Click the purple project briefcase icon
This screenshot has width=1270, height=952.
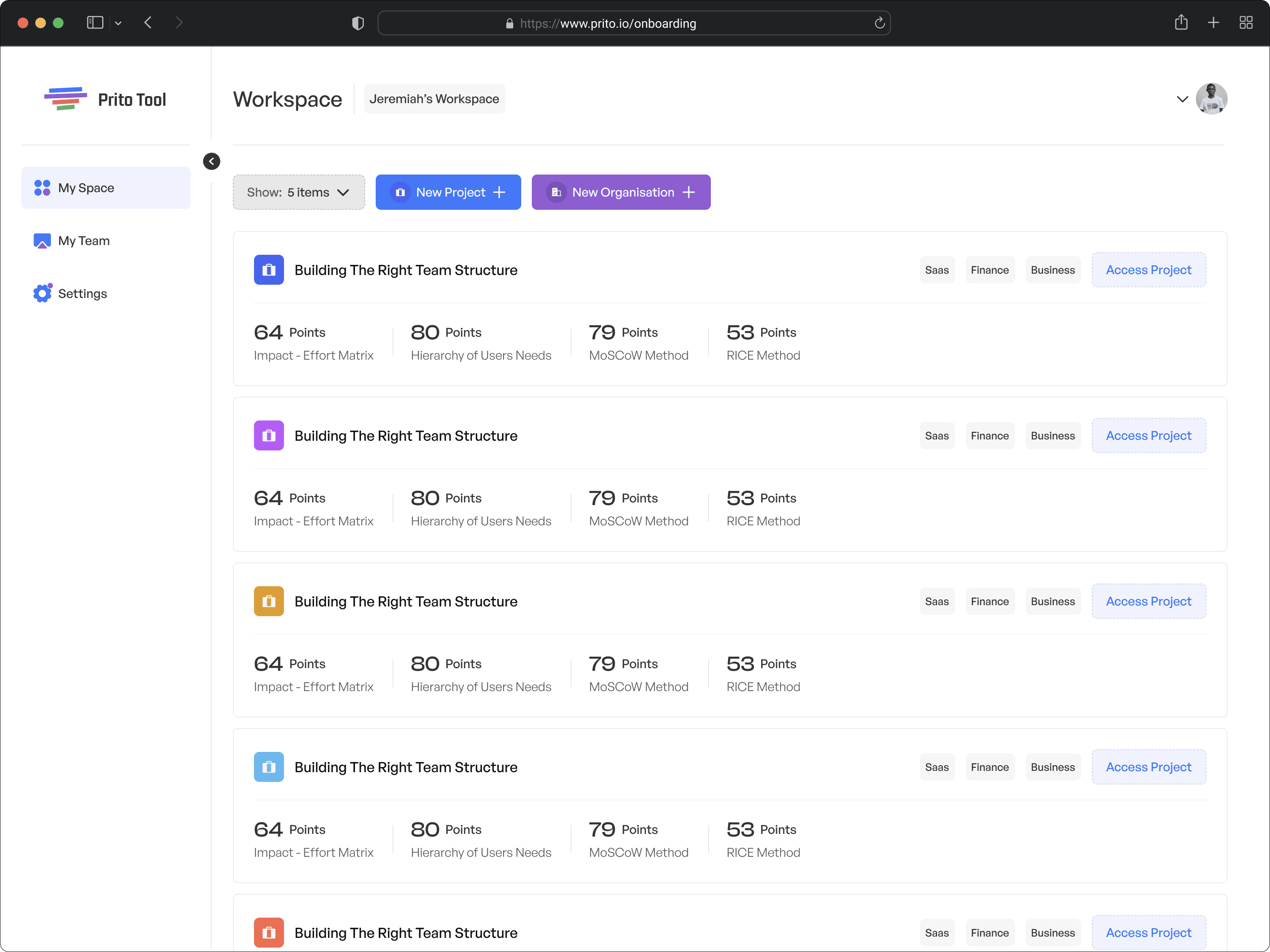coord(269,435)
